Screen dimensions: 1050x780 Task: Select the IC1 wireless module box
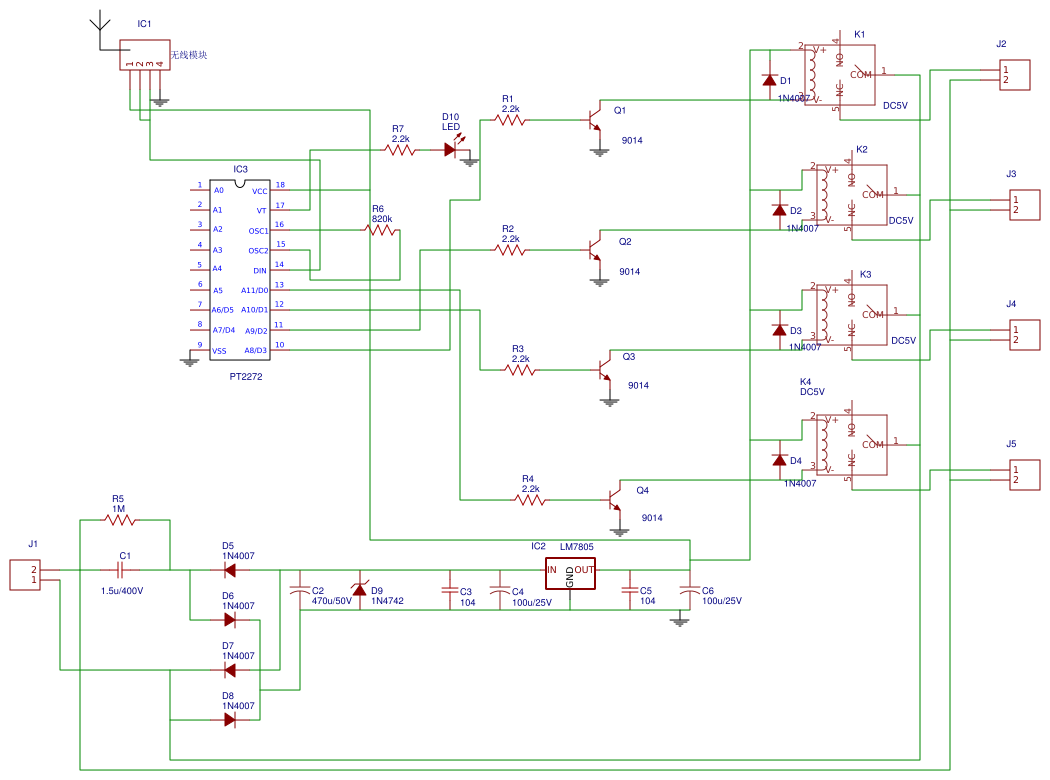click(x=145, y=55)
